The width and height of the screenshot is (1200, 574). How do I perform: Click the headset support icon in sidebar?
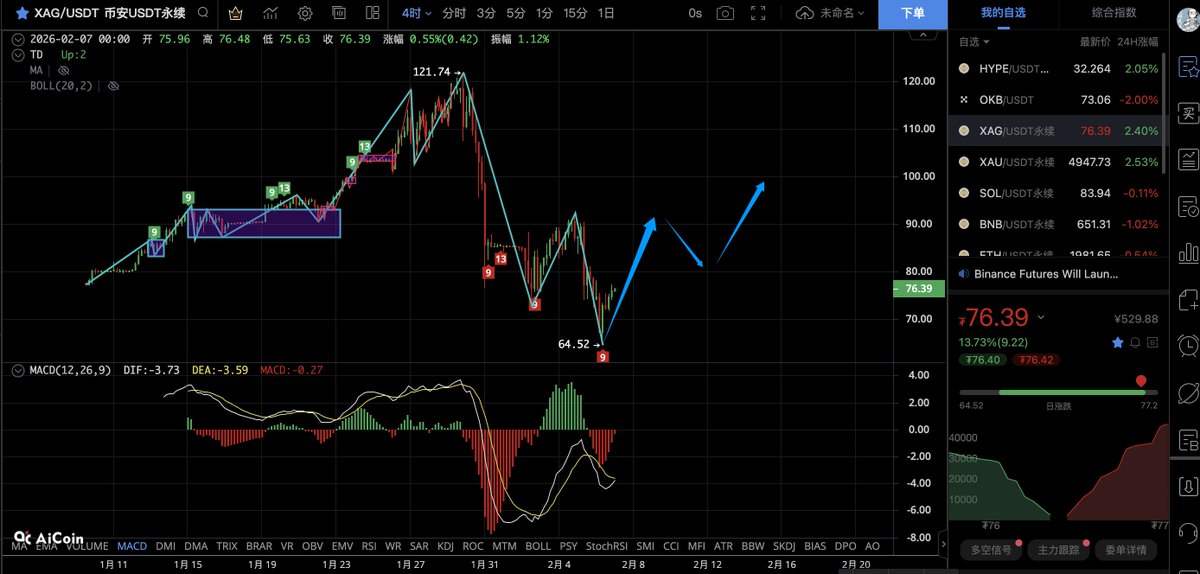click(1188, 533)
